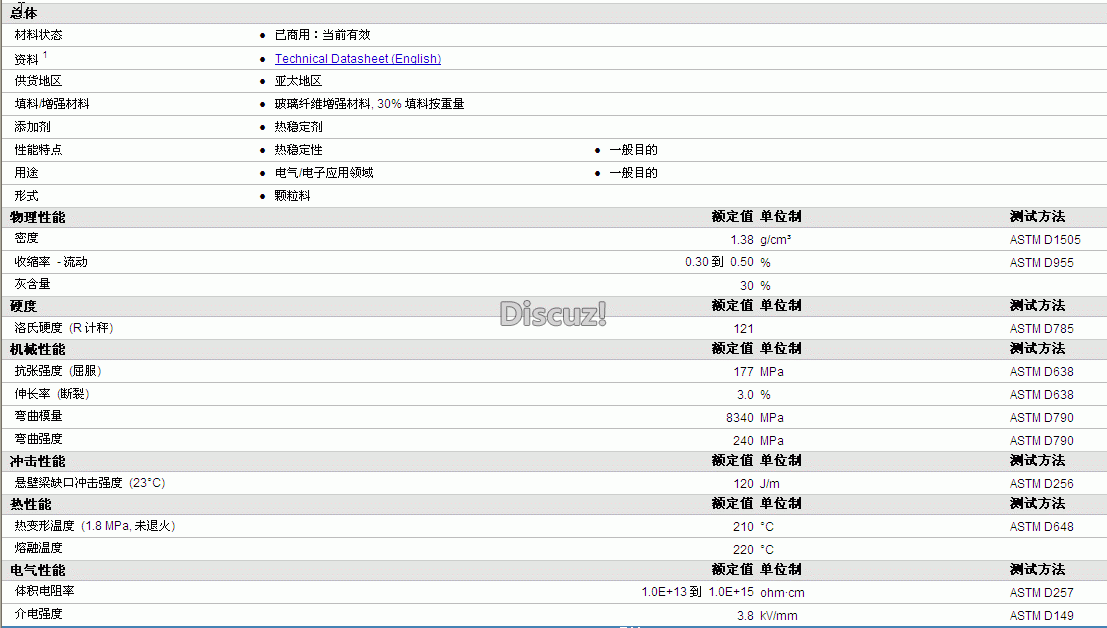The image size is (1107, 628).
Task: Click the 填料/增强材料 row label
Action: [x=52, y=104]
